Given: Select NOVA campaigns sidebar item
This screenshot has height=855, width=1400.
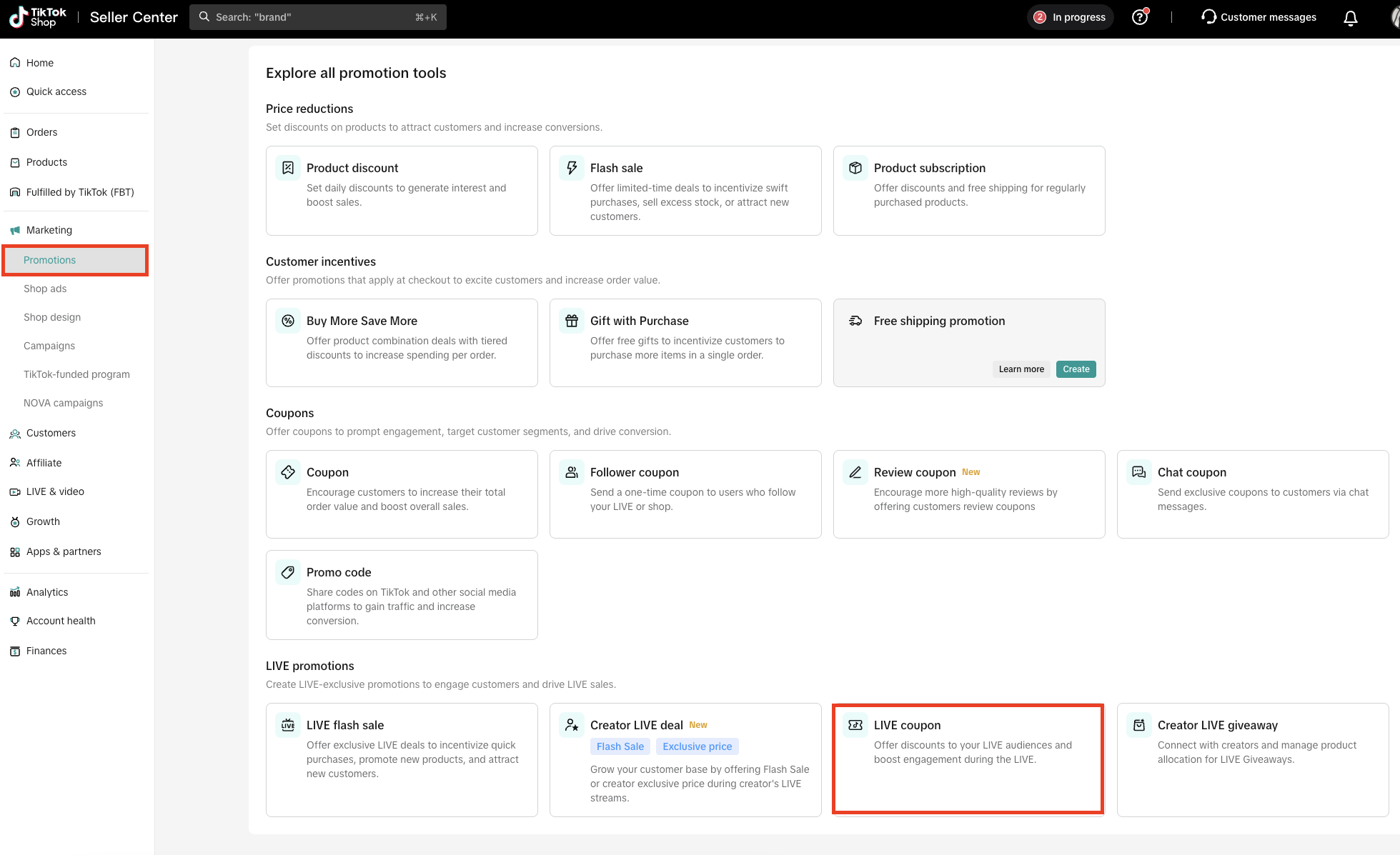Looking at the screenshot, I should tap(63, 403).
